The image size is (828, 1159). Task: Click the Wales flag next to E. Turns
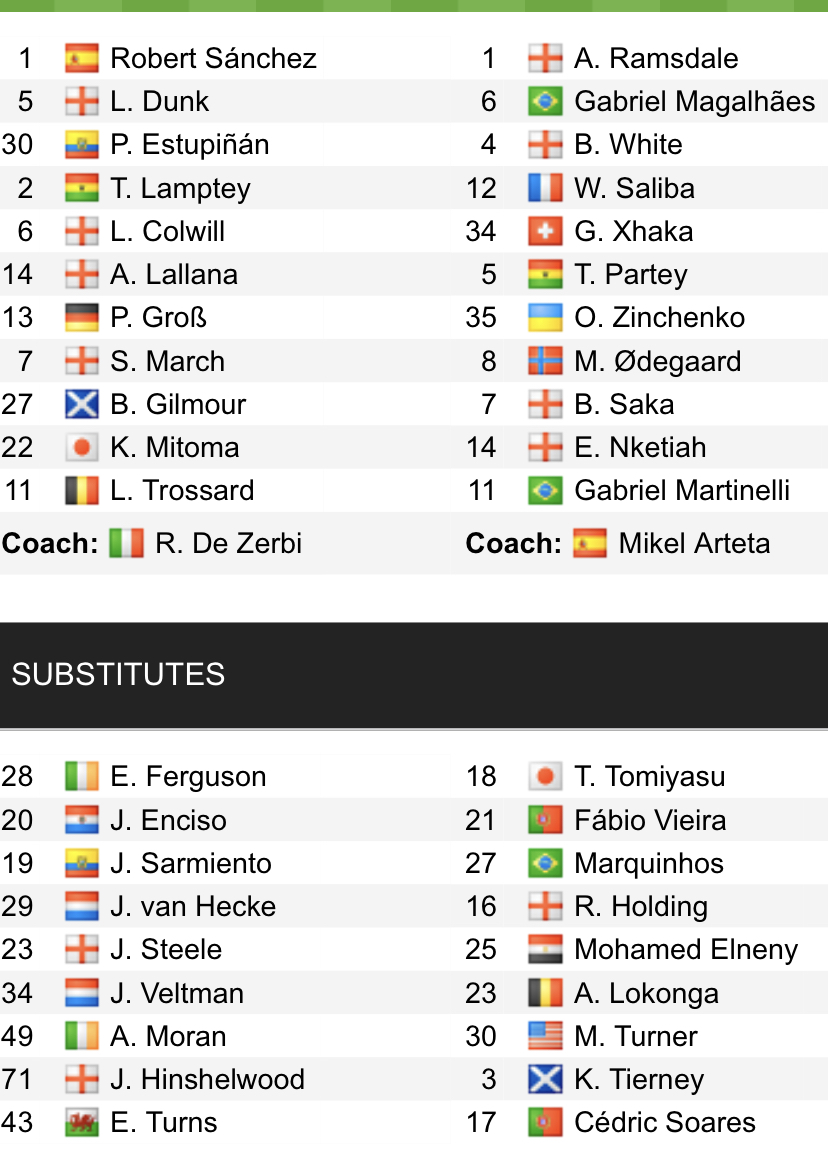point(81,1122)
